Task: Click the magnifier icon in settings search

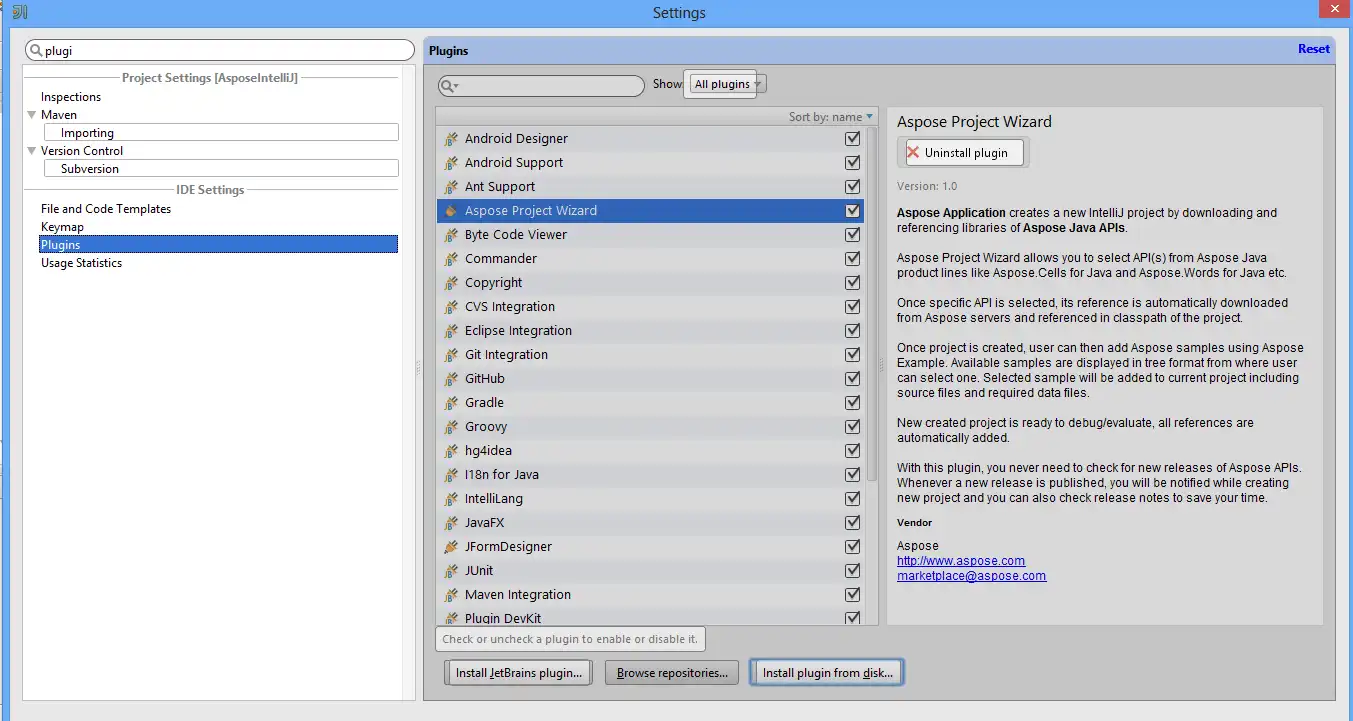Action: (x=36, y=50)
